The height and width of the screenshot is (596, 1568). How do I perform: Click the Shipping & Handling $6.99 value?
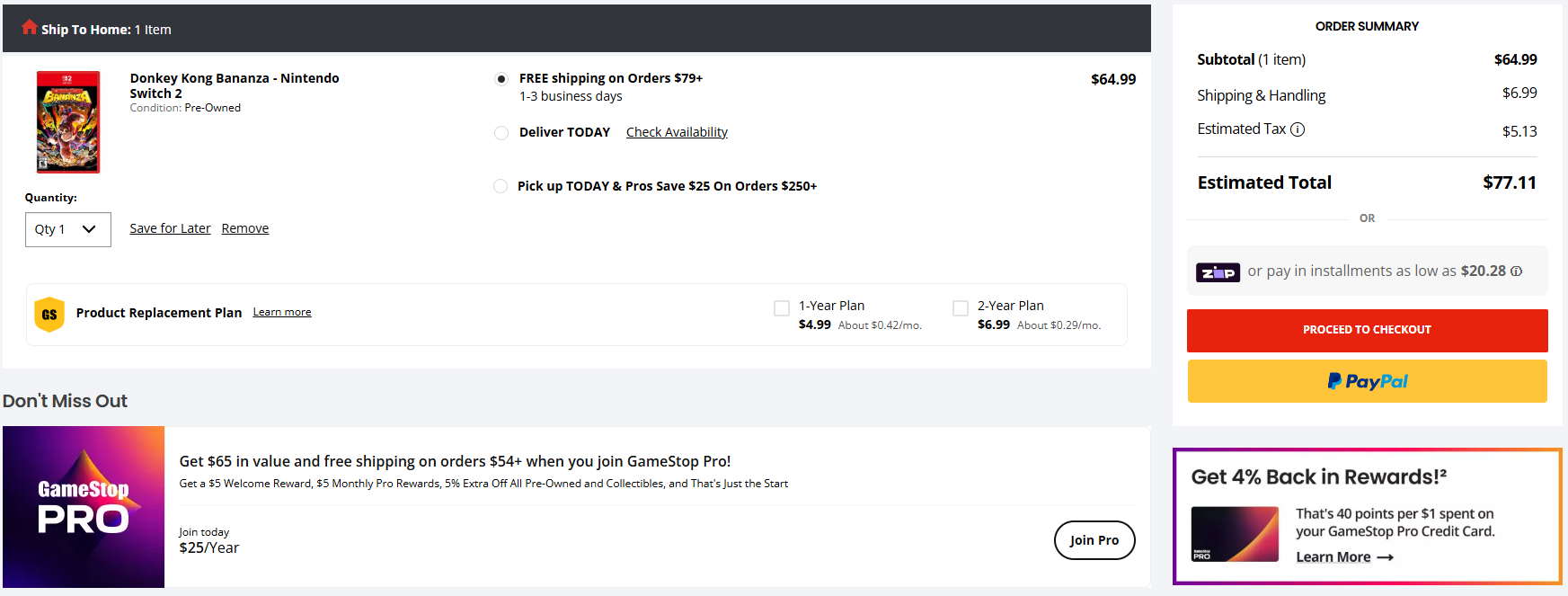(1519, 93)
